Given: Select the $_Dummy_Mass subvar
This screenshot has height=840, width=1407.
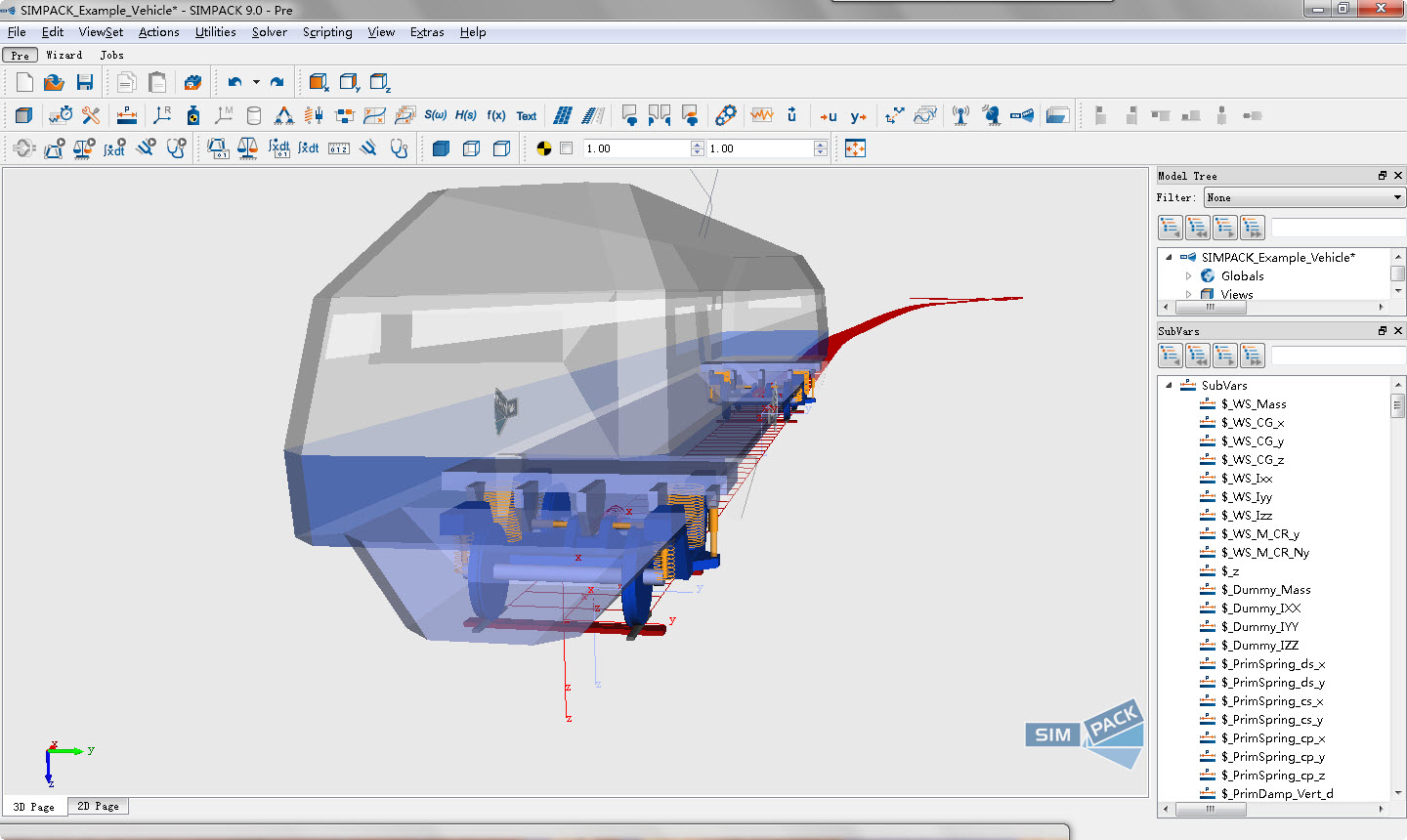Looking at the screenshot, I should pyautogui.click(x=1265, y=590).
